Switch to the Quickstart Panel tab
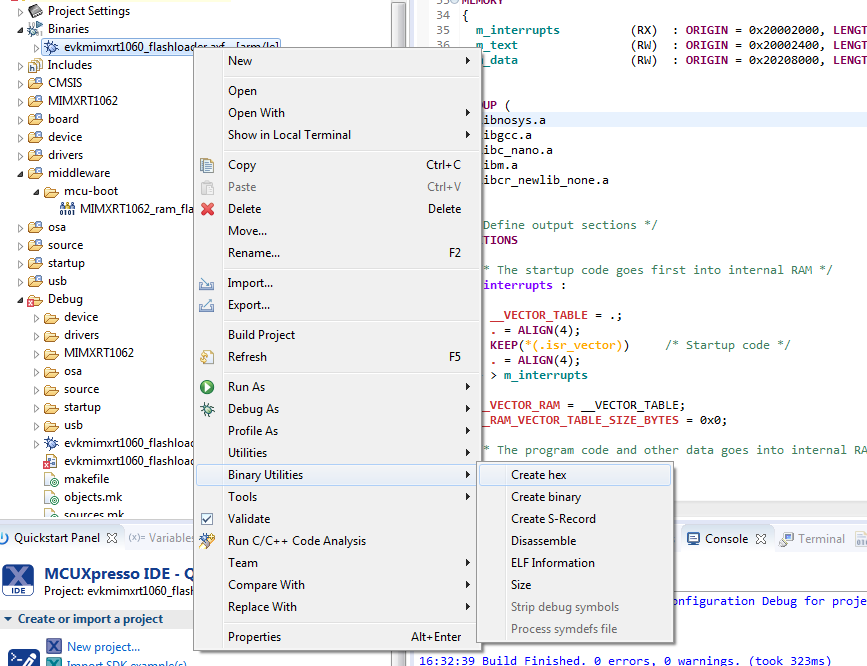Image resolution: width=867 pixels, height=666 pixels. (57, 538)
